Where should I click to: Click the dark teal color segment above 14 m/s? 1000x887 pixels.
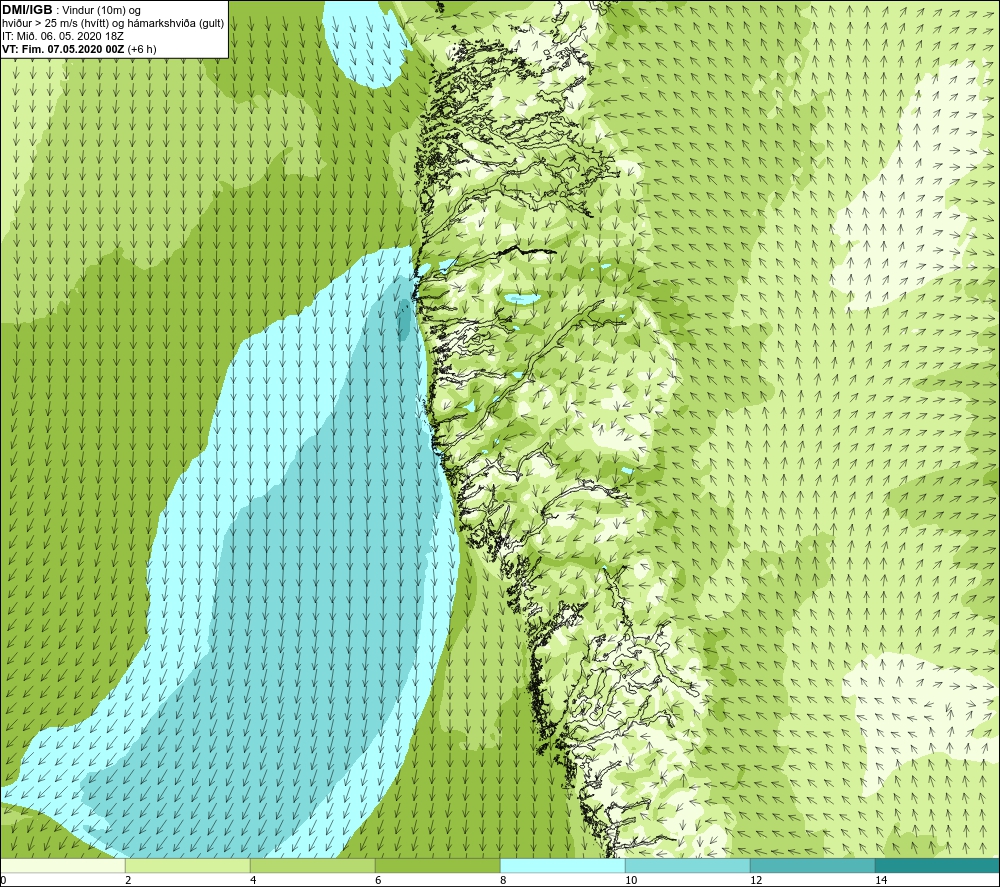click(x=938, y=866)
